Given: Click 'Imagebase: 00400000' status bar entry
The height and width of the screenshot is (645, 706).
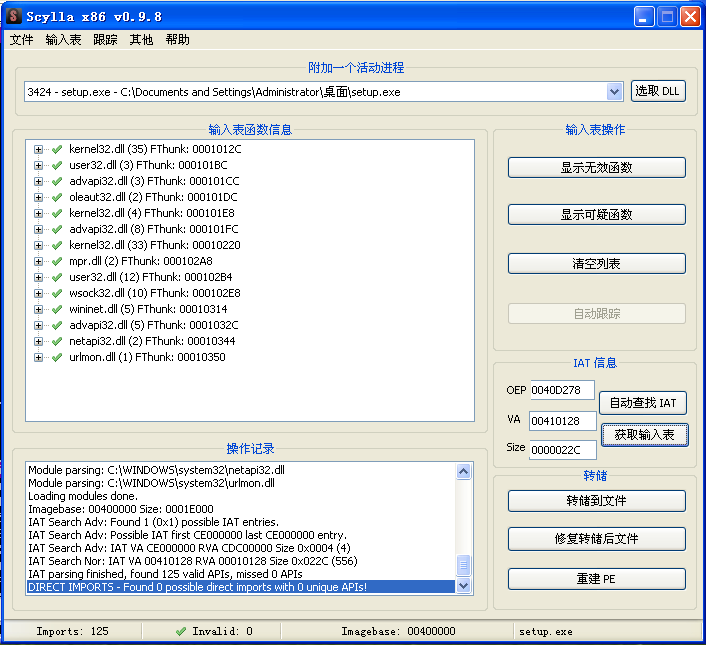Looking at the screenshot, I should pos(398,631).
